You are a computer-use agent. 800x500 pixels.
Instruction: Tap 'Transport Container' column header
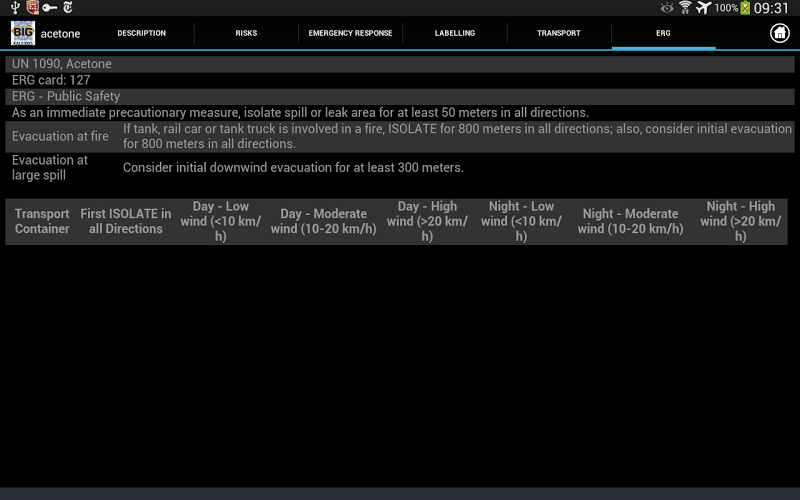pyautogui.click(x=42, y=221)
